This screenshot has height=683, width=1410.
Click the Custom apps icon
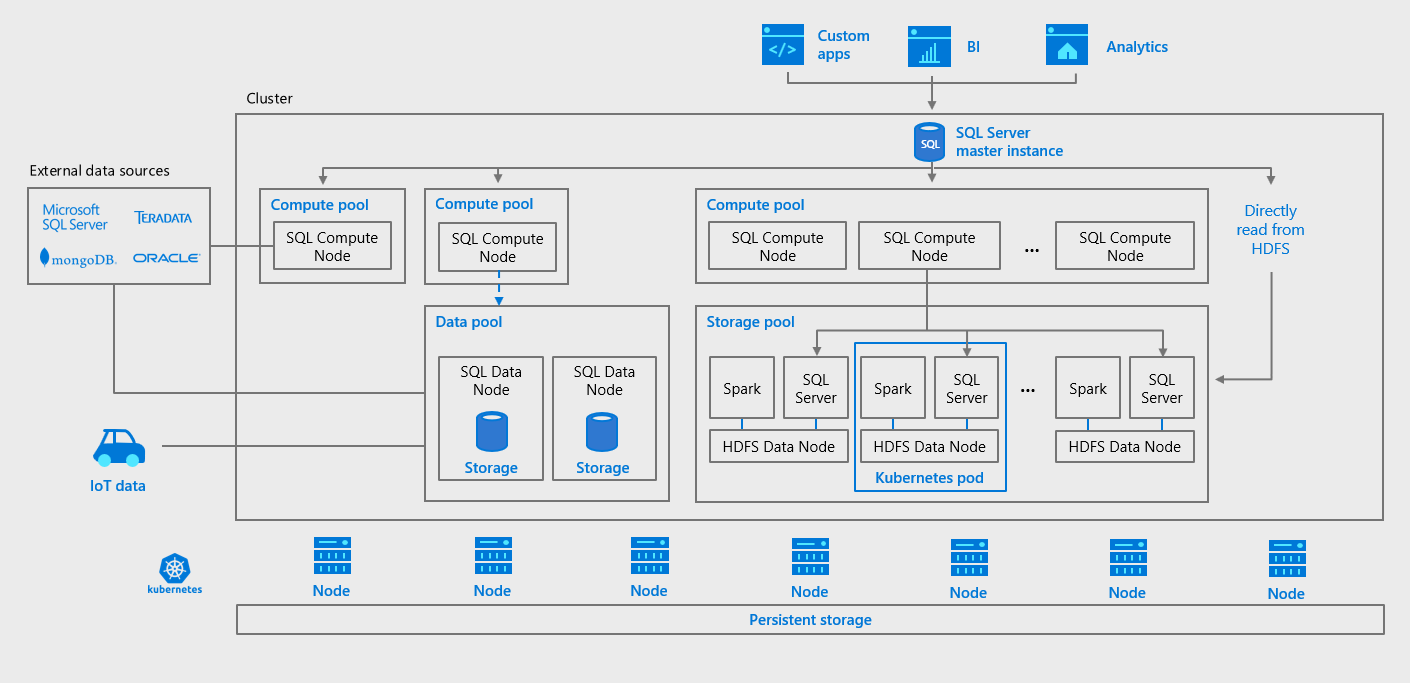pyautogui.click(x=782, y=44)
